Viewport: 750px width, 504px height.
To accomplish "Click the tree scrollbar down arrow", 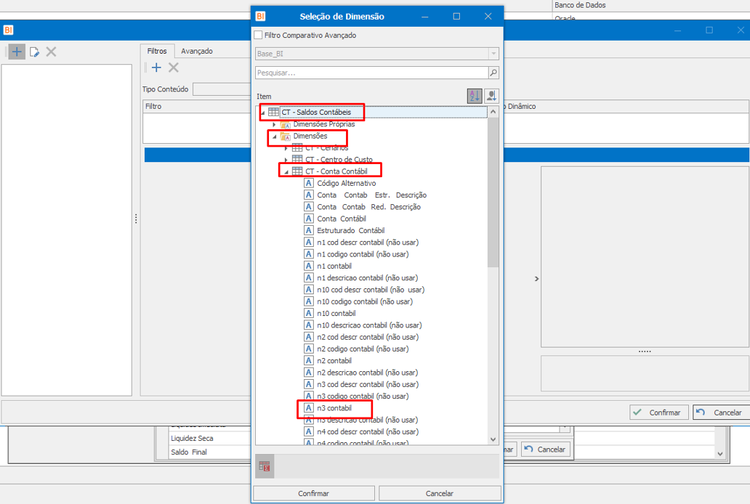I will point(493,439).
